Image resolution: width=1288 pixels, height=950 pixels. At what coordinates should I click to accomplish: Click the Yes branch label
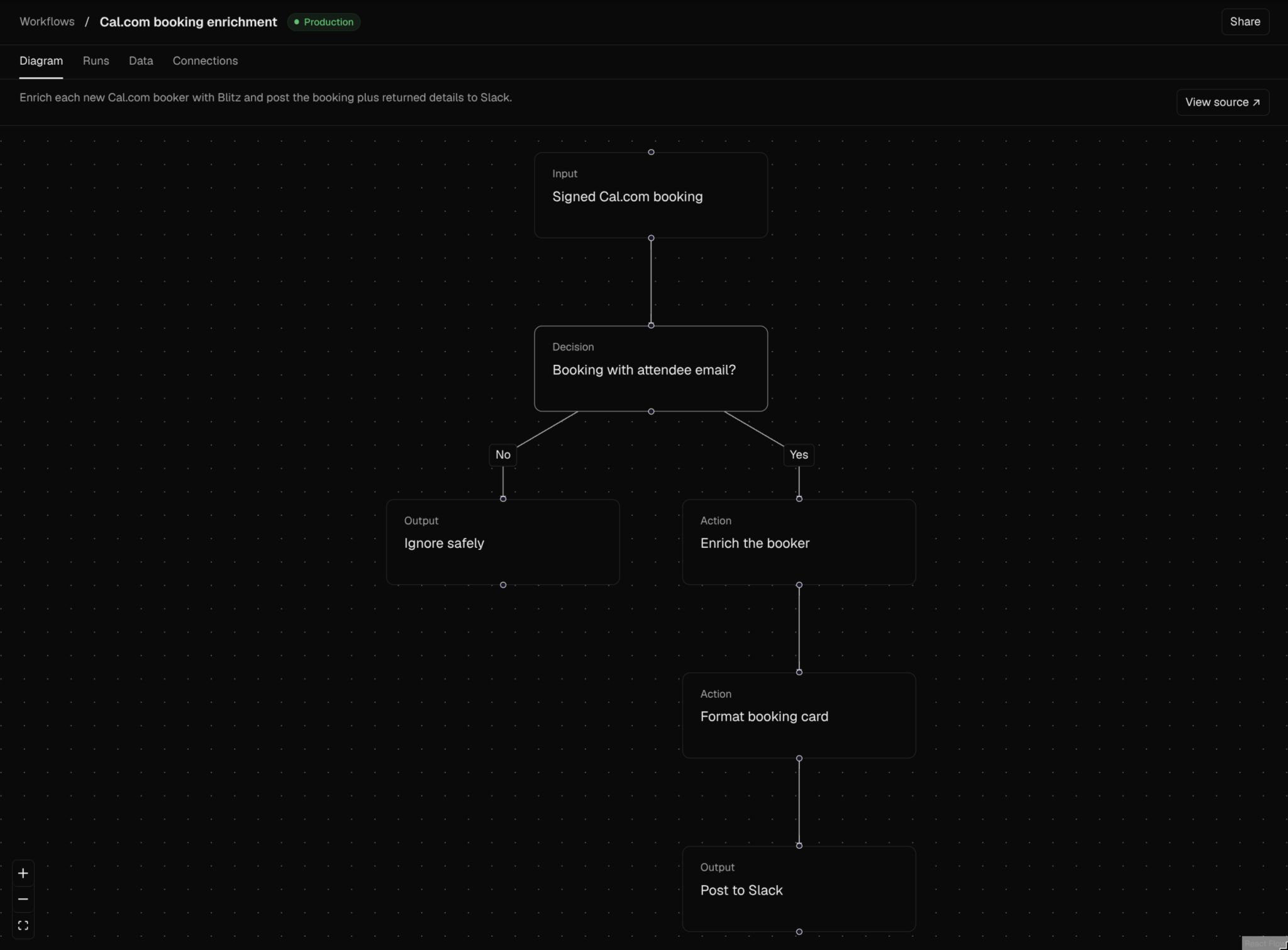coord(799,455)
